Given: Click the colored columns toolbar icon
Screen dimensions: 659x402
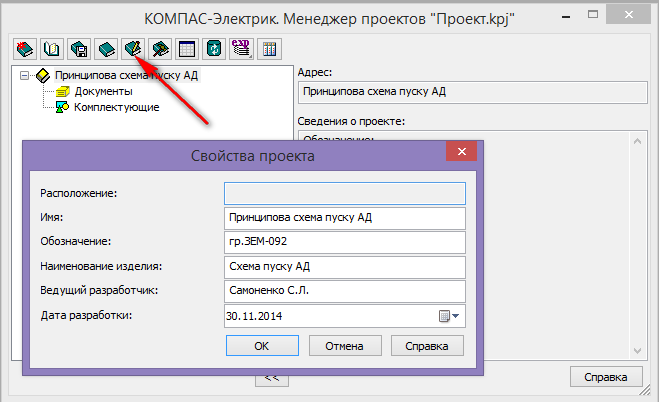Looking at the screenshot, I should [269, 49].
